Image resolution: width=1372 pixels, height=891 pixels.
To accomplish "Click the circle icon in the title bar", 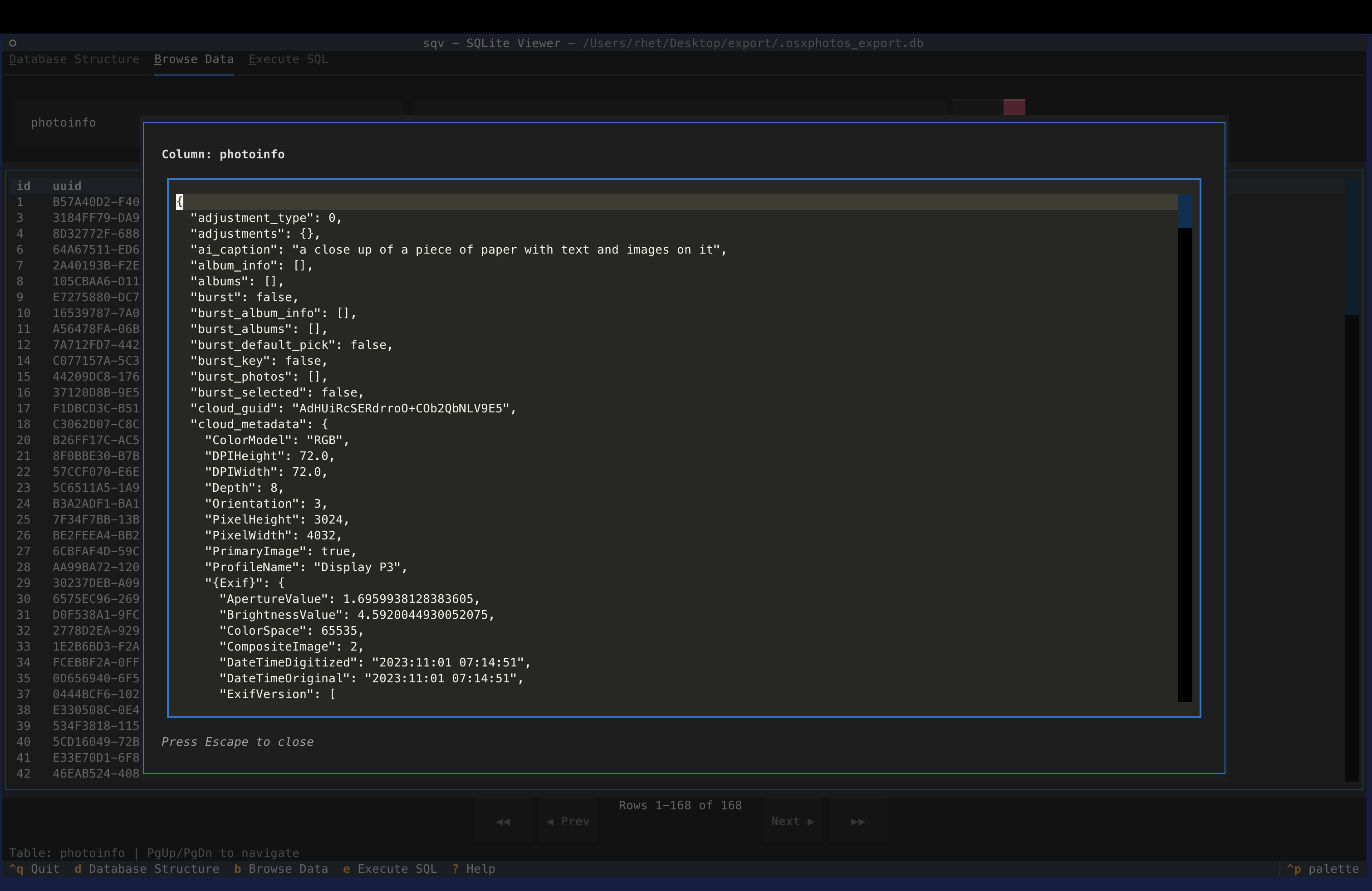I will (x=13, y=43).
